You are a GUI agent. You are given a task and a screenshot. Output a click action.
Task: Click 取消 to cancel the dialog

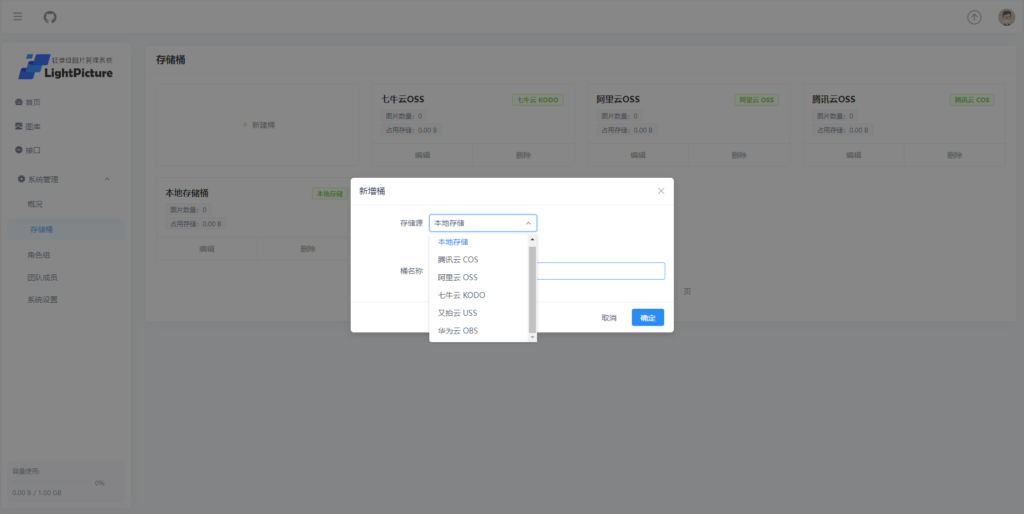click(608, 318)
